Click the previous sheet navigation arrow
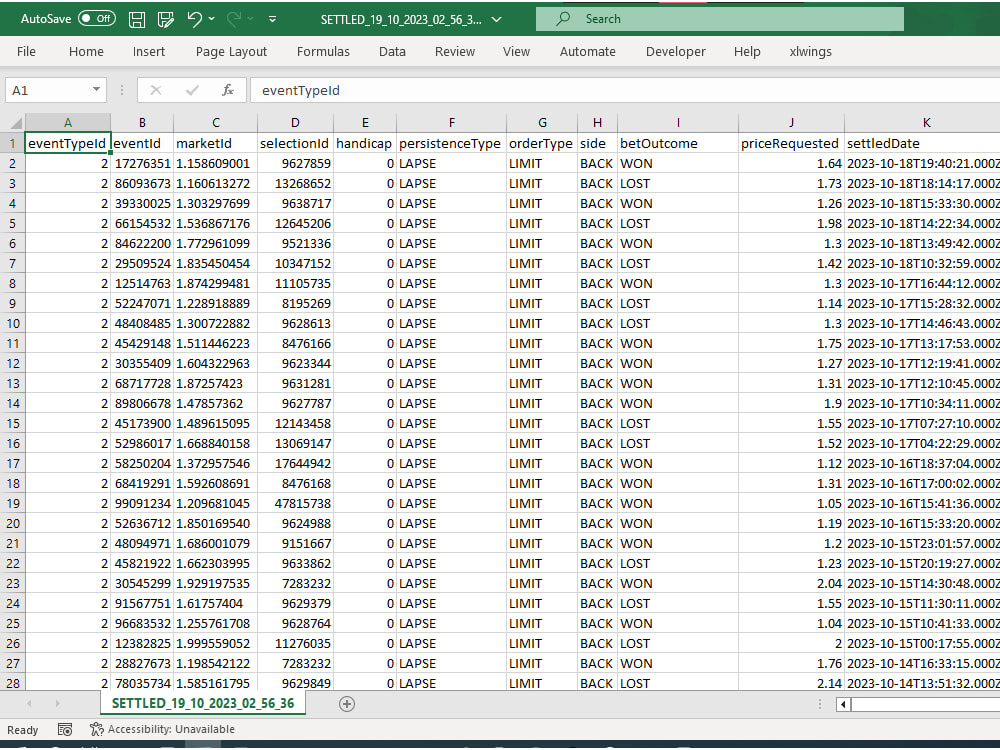Screen dimensions: 1000x750 point(29,703)
